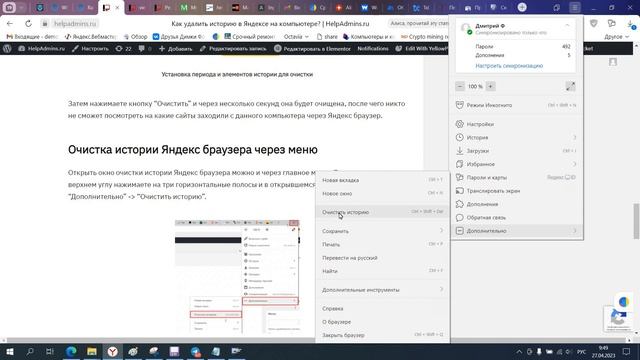640x360 pixels.
Task: Select Транслировать экран menu item
Action: pos(516,191)
